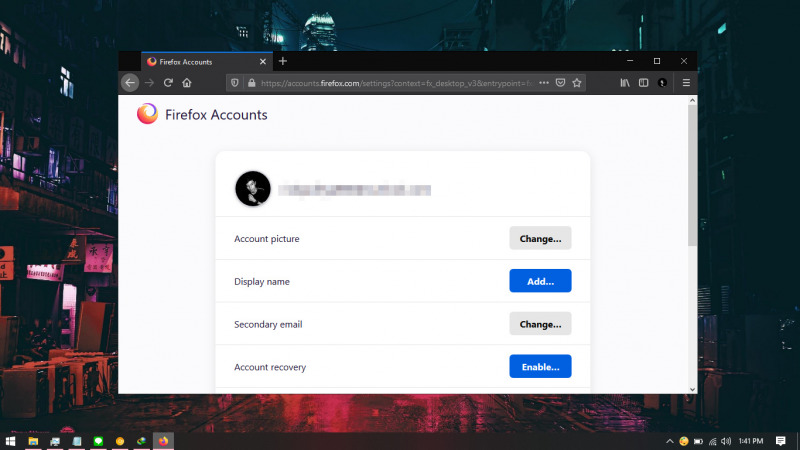Viewport: 800px width, 450px height.
Task: Click the page scrollbar down arrow
Action: tap(692, 389)
